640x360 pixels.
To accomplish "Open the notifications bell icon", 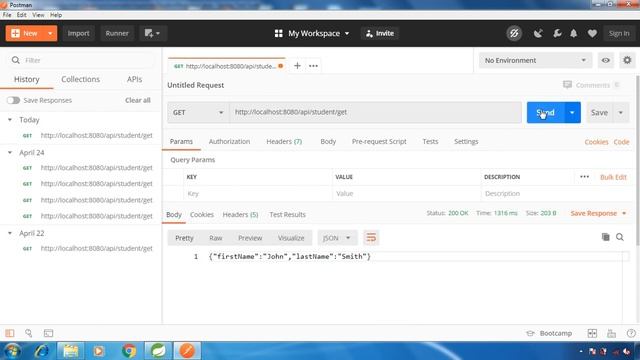I will (573, 33).
